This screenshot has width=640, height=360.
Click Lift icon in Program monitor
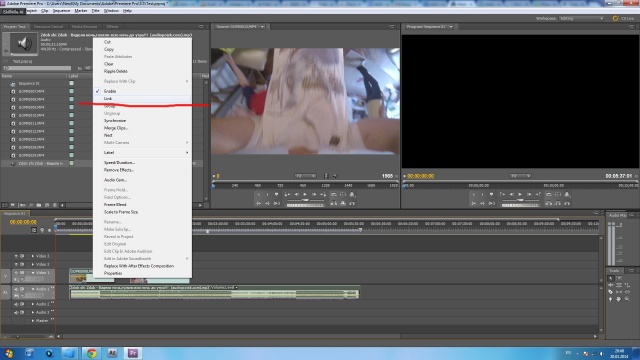(x=549, y=203)
